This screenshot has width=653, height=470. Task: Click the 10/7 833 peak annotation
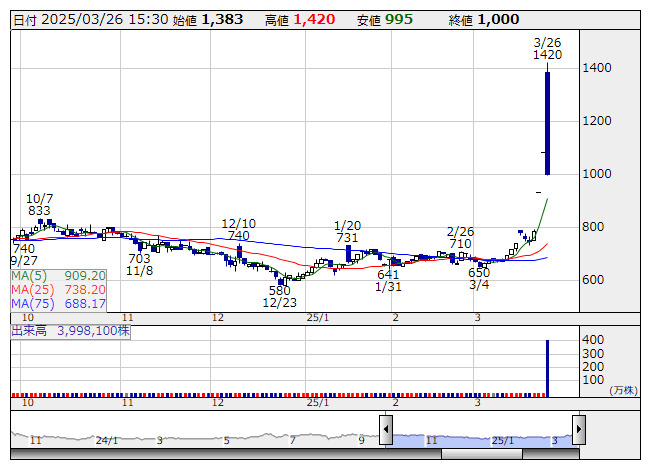[40, 204]
